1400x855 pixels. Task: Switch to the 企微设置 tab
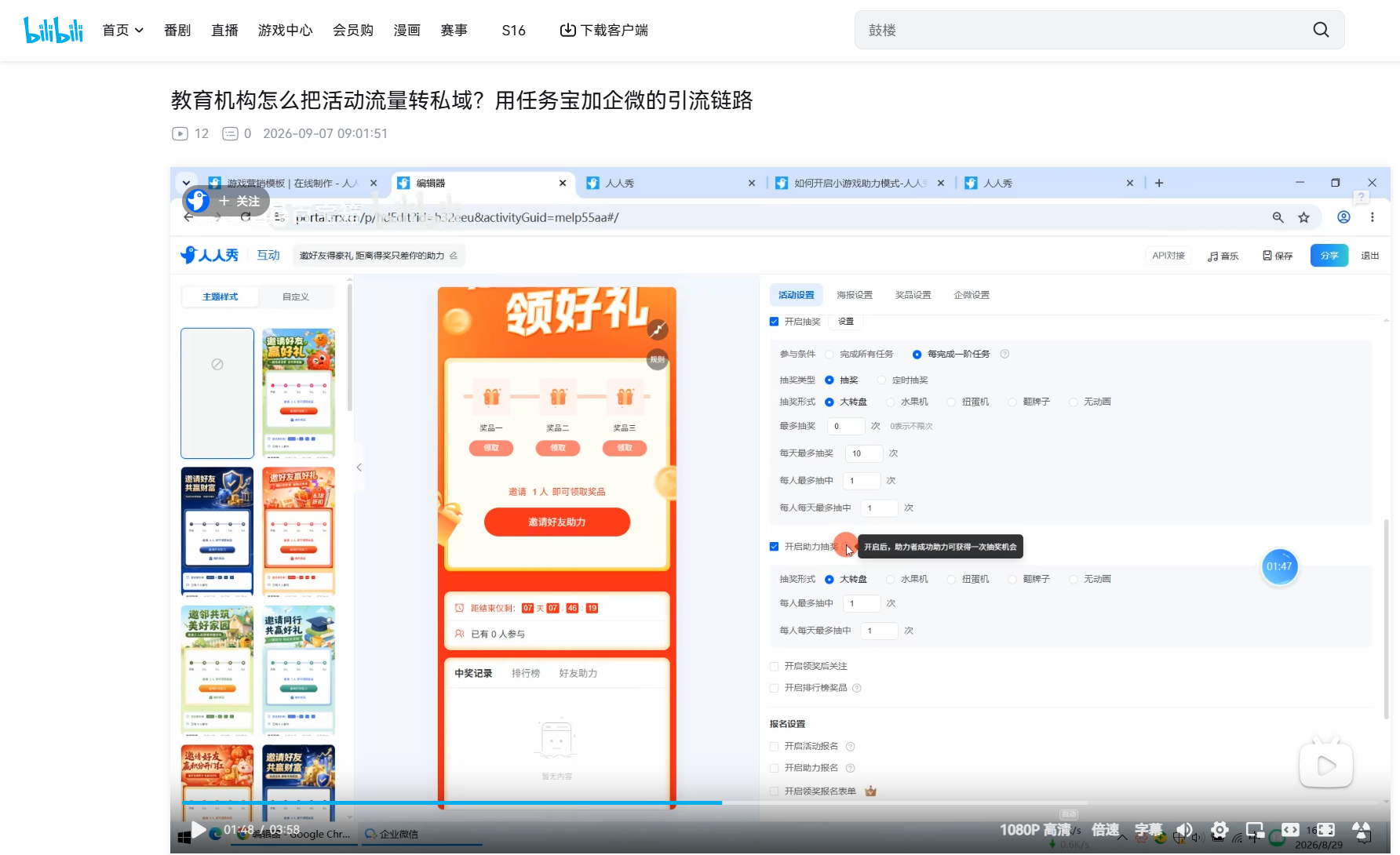coord(972,295)
